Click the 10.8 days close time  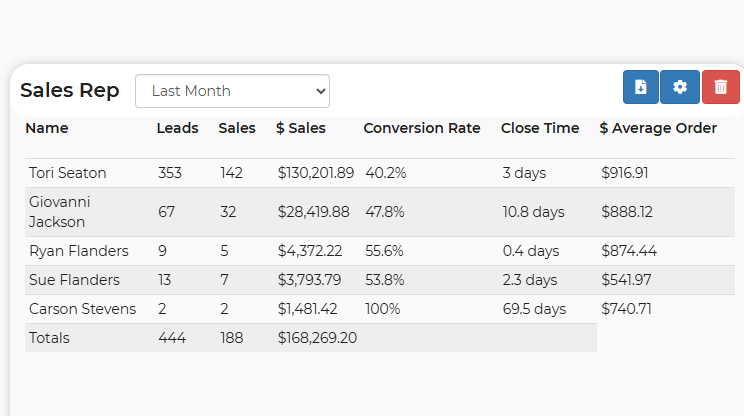[x=534, y=212]
